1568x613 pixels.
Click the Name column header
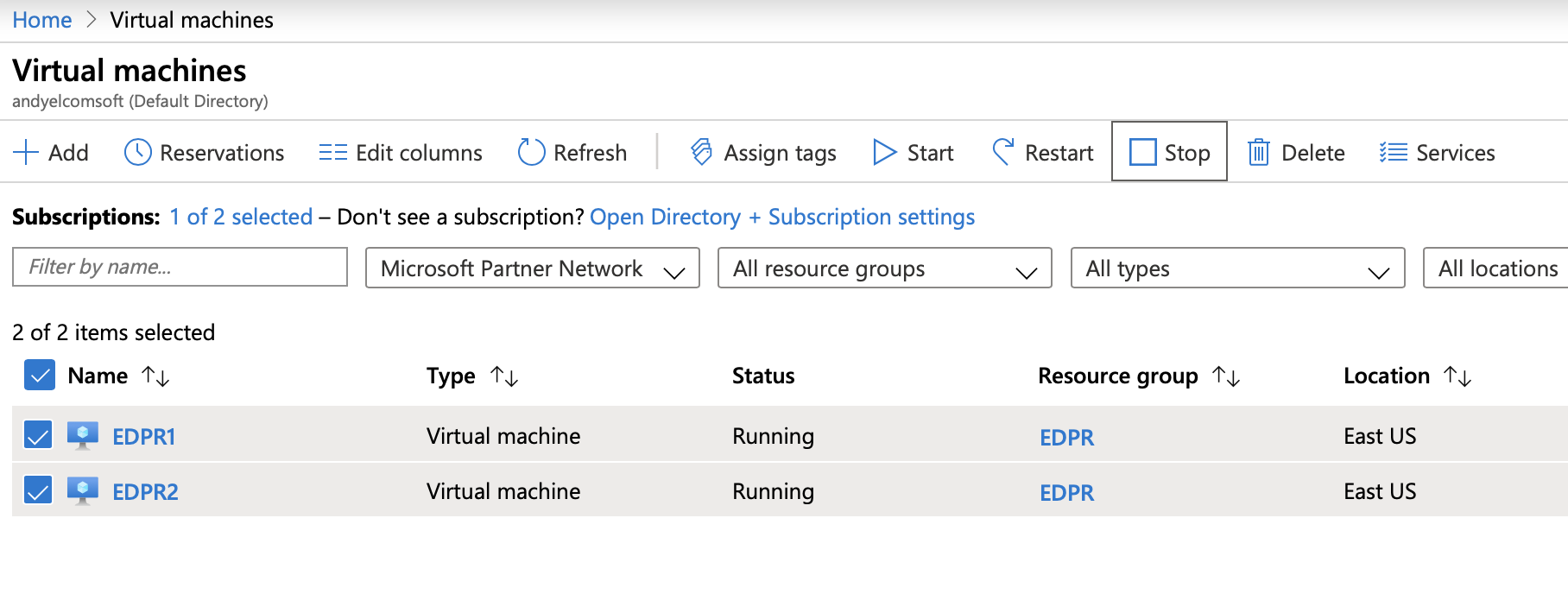tap(98, 376)
